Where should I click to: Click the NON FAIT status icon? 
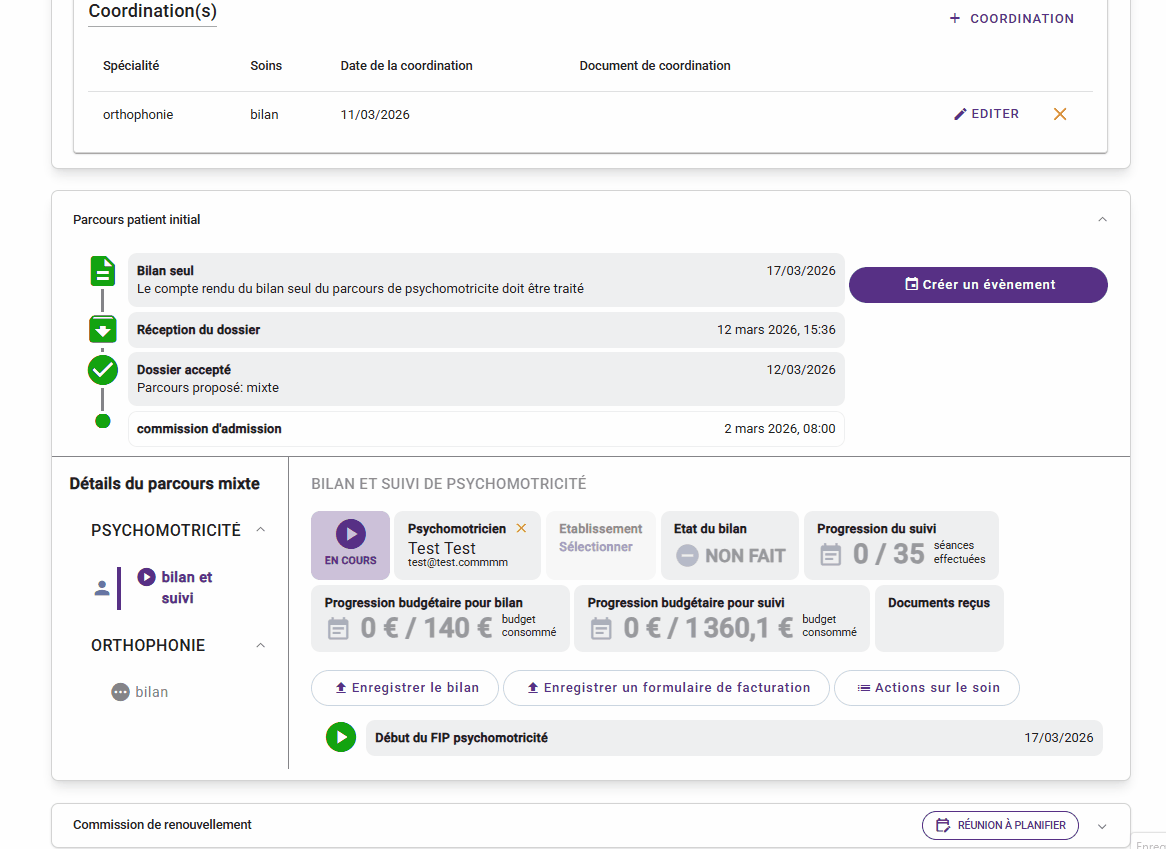point(687,556)
